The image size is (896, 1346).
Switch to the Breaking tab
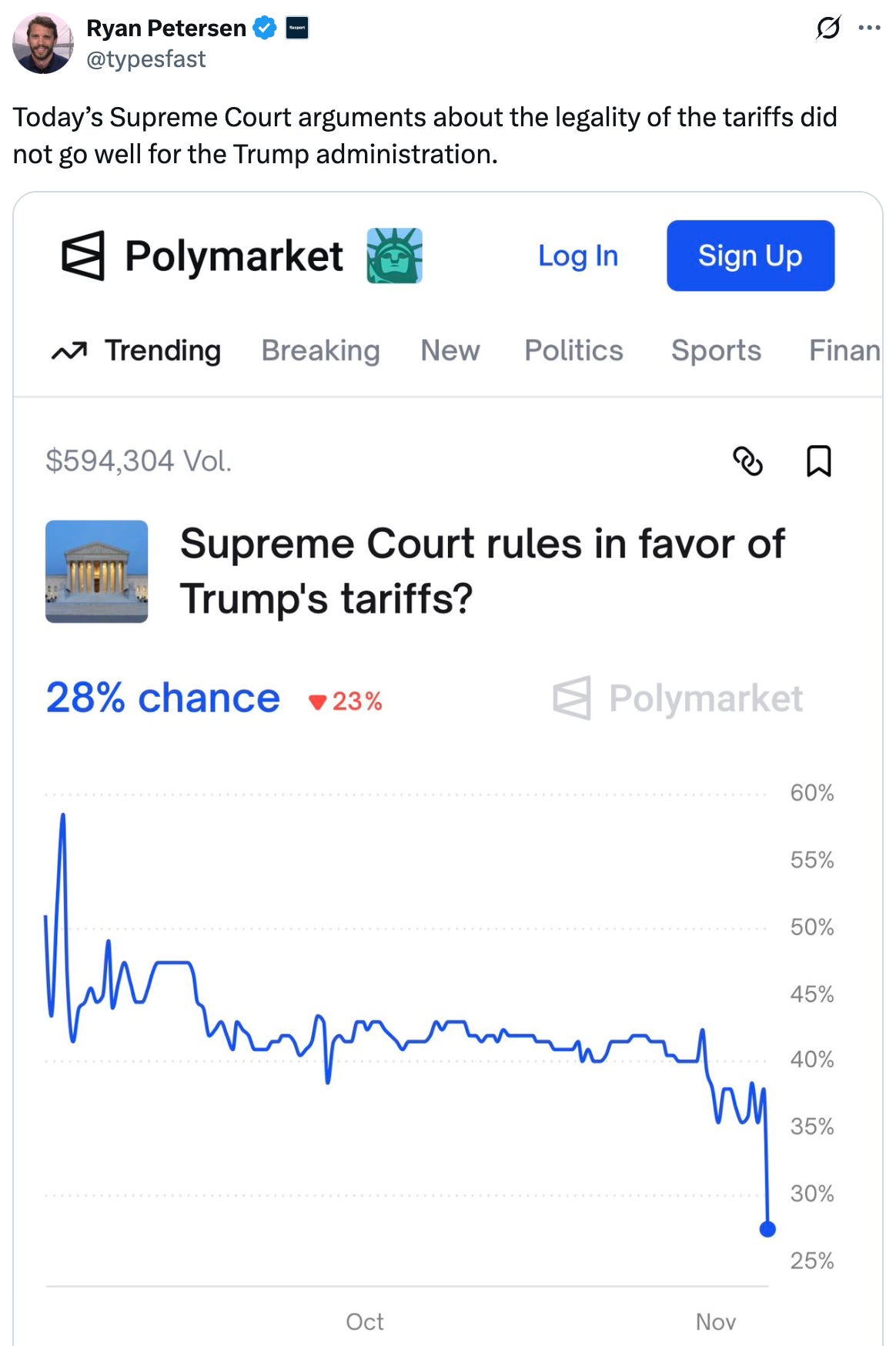(x=320, y=350)
